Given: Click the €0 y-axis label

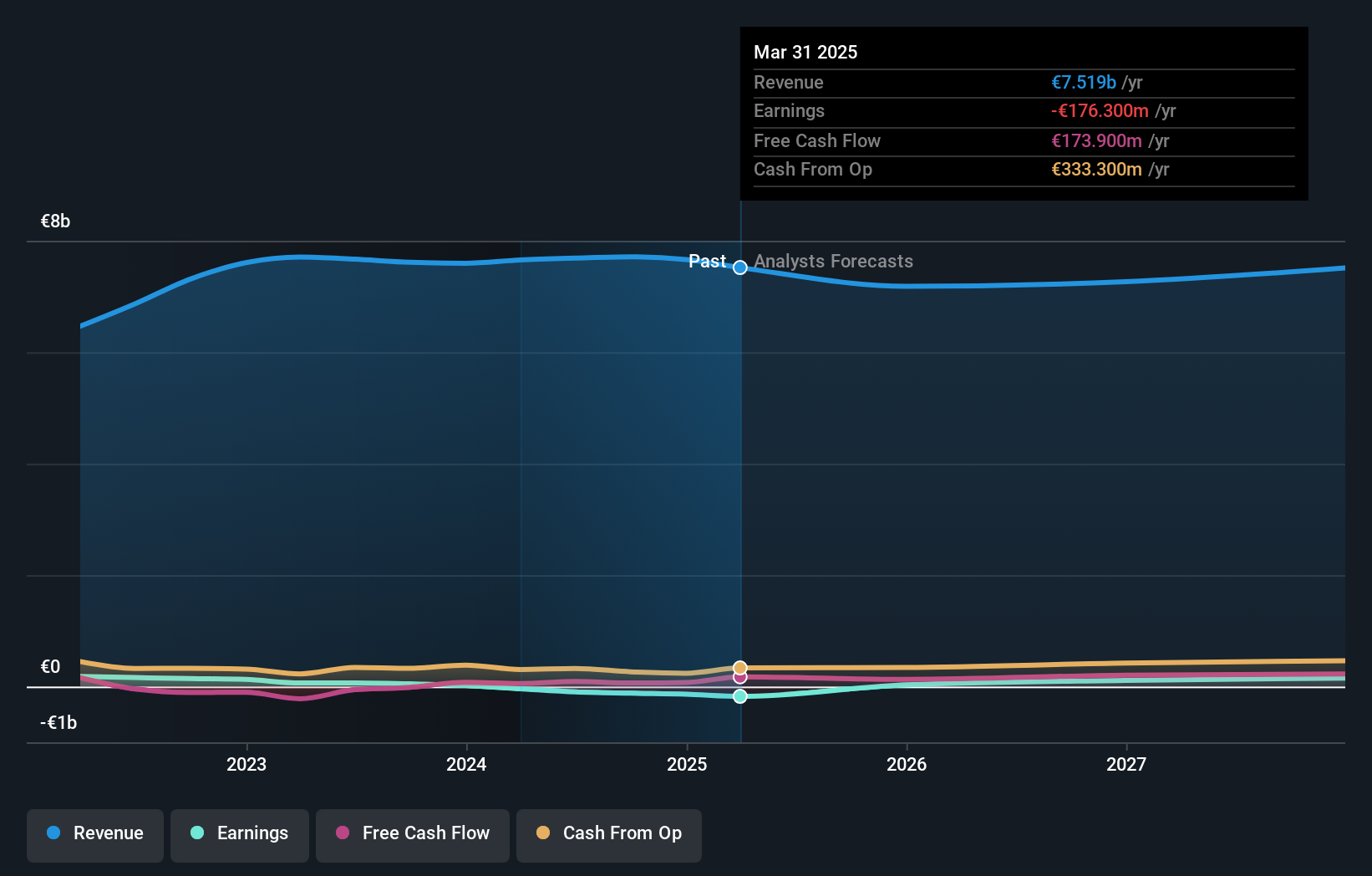Looking at the screenshot, I should [50, 666].
